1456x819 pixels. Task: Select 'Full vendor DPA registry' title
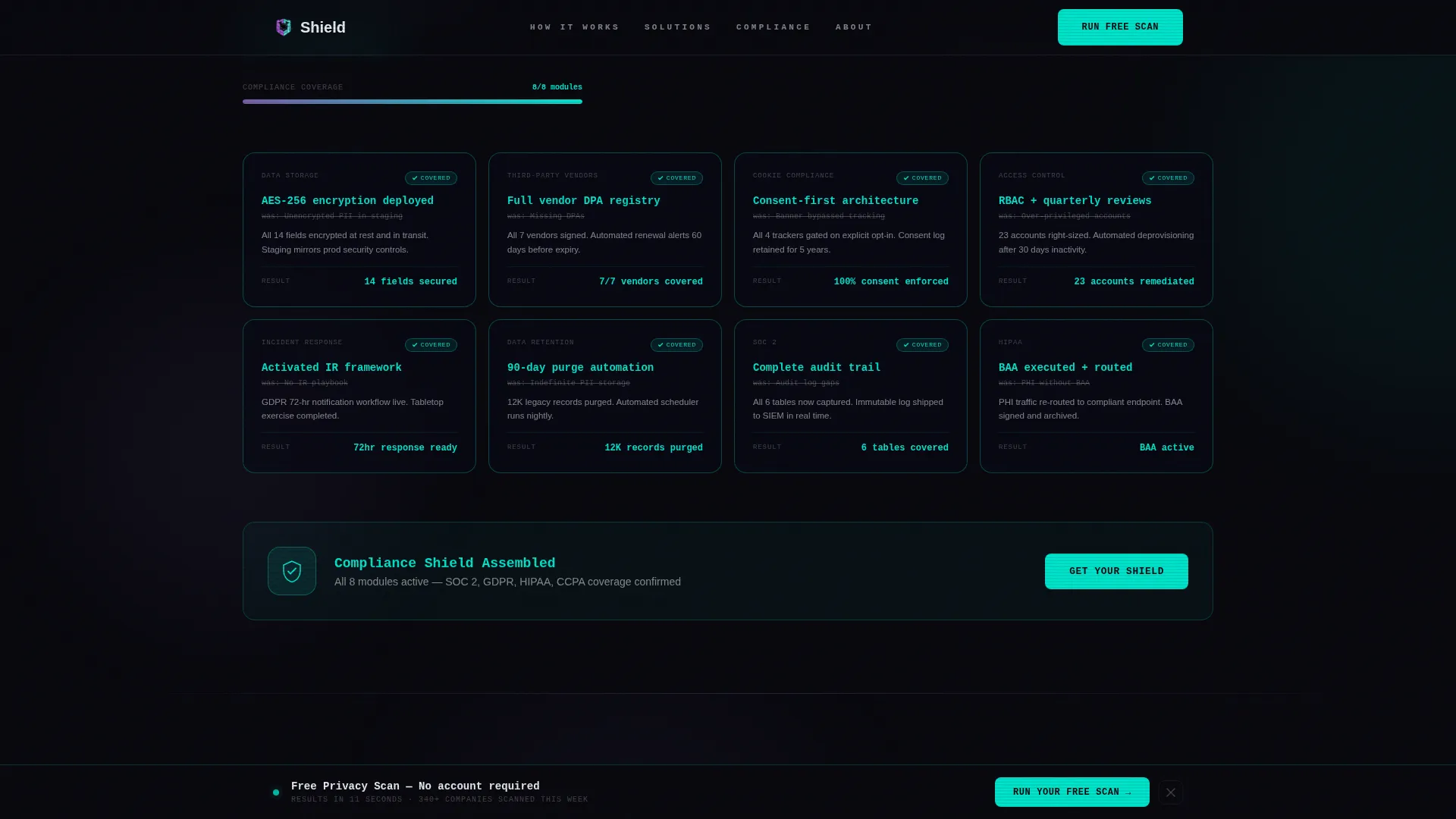point(583,201)
